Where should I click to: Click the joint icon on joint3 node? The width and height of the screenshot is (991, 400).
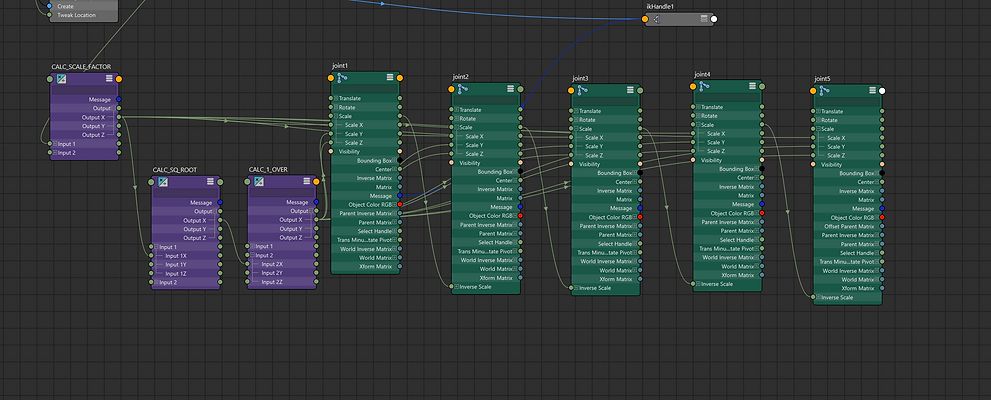(x=583, y=90)
